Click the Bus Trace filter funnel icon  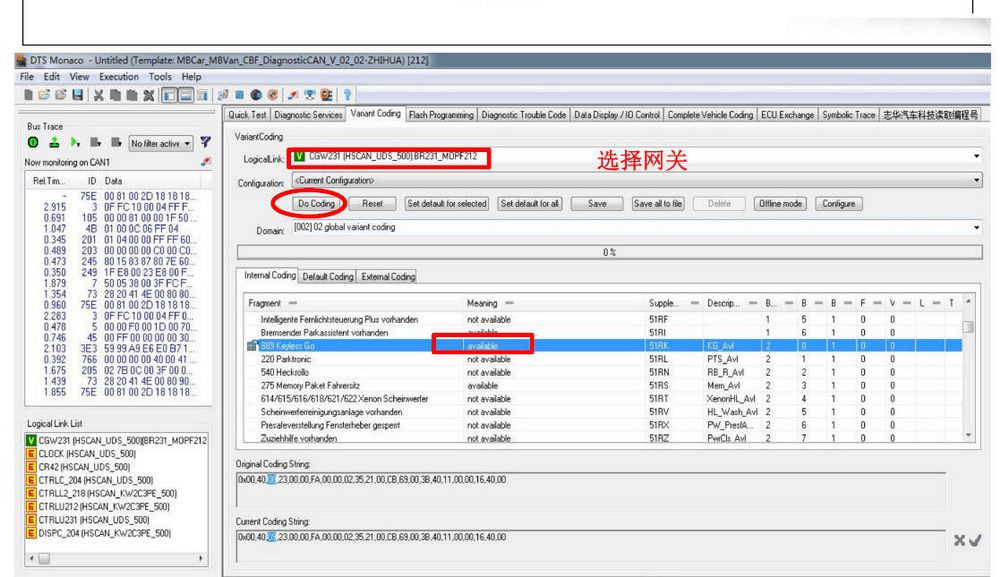207,142
